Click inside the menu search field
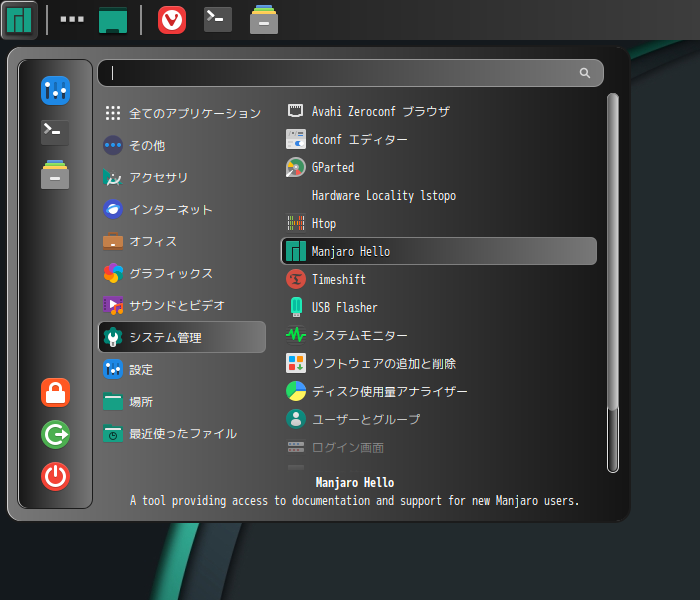The image size is (700, 600). (x=350, y=73)
